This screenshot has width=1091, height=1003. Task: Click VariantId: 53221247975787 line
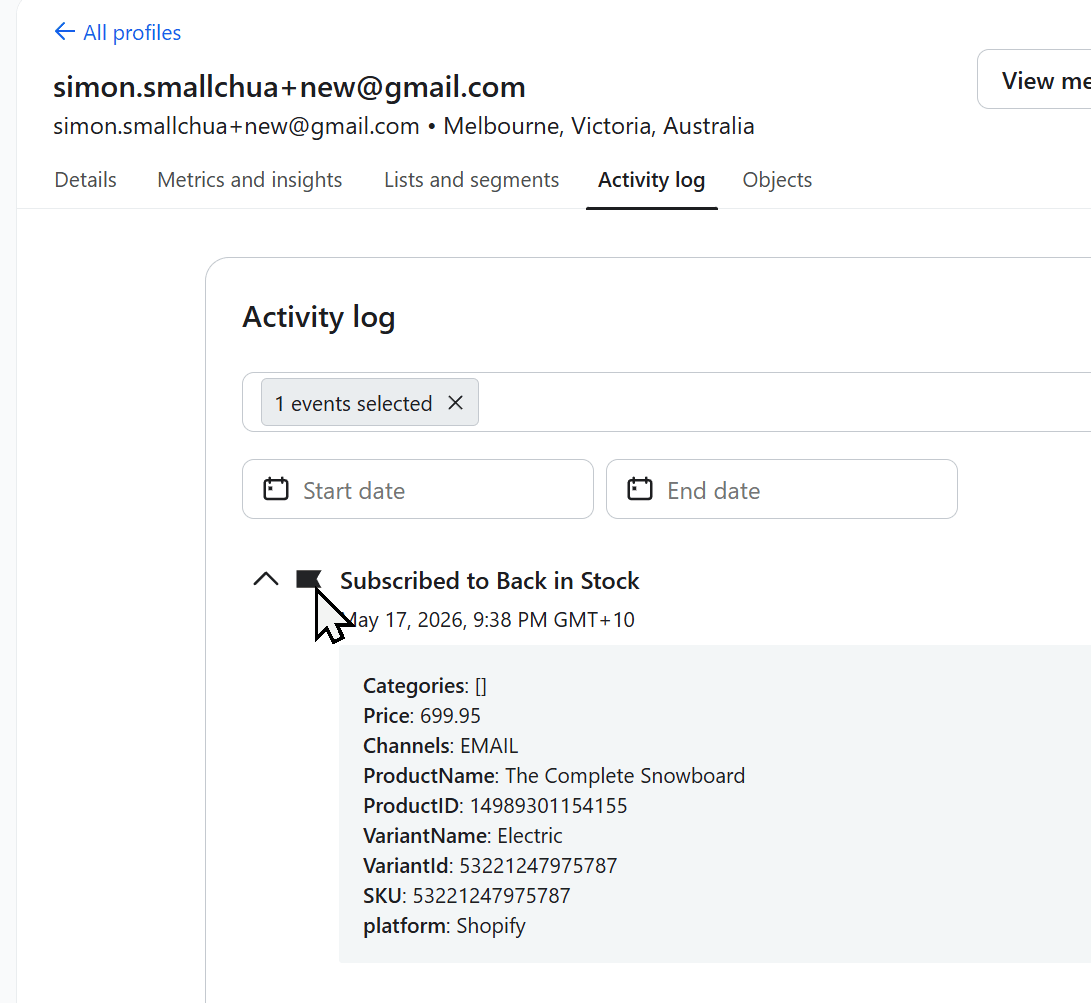[490, 865]
